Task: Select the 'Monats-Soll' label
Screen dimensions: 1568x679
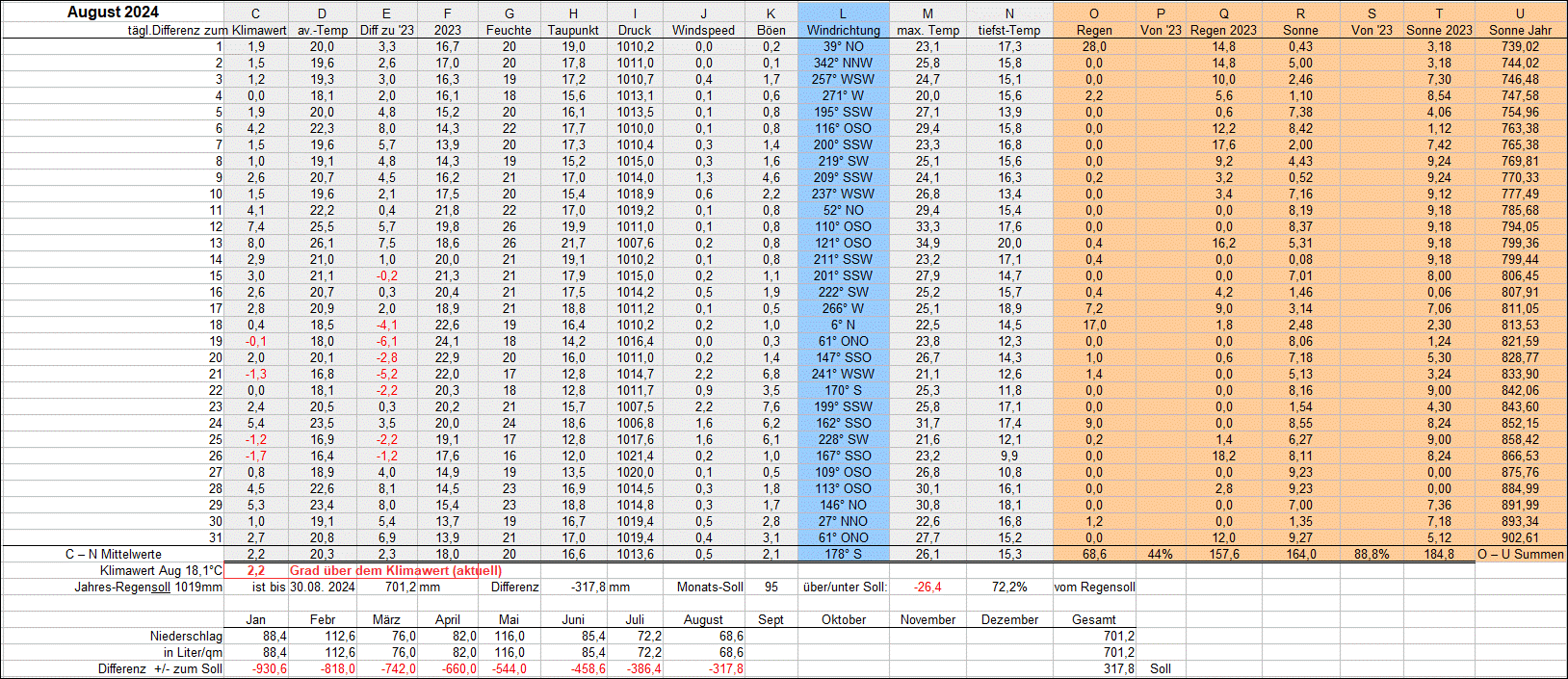Action: pyautogui.click(x=710, y=587)
